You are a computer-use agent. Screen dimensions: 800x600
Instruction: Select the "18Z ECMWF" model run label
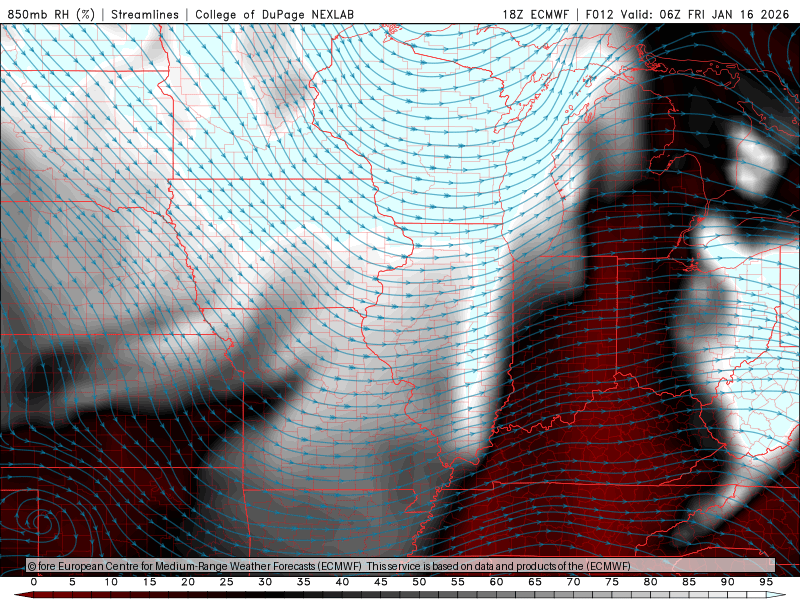click(535, 14)
